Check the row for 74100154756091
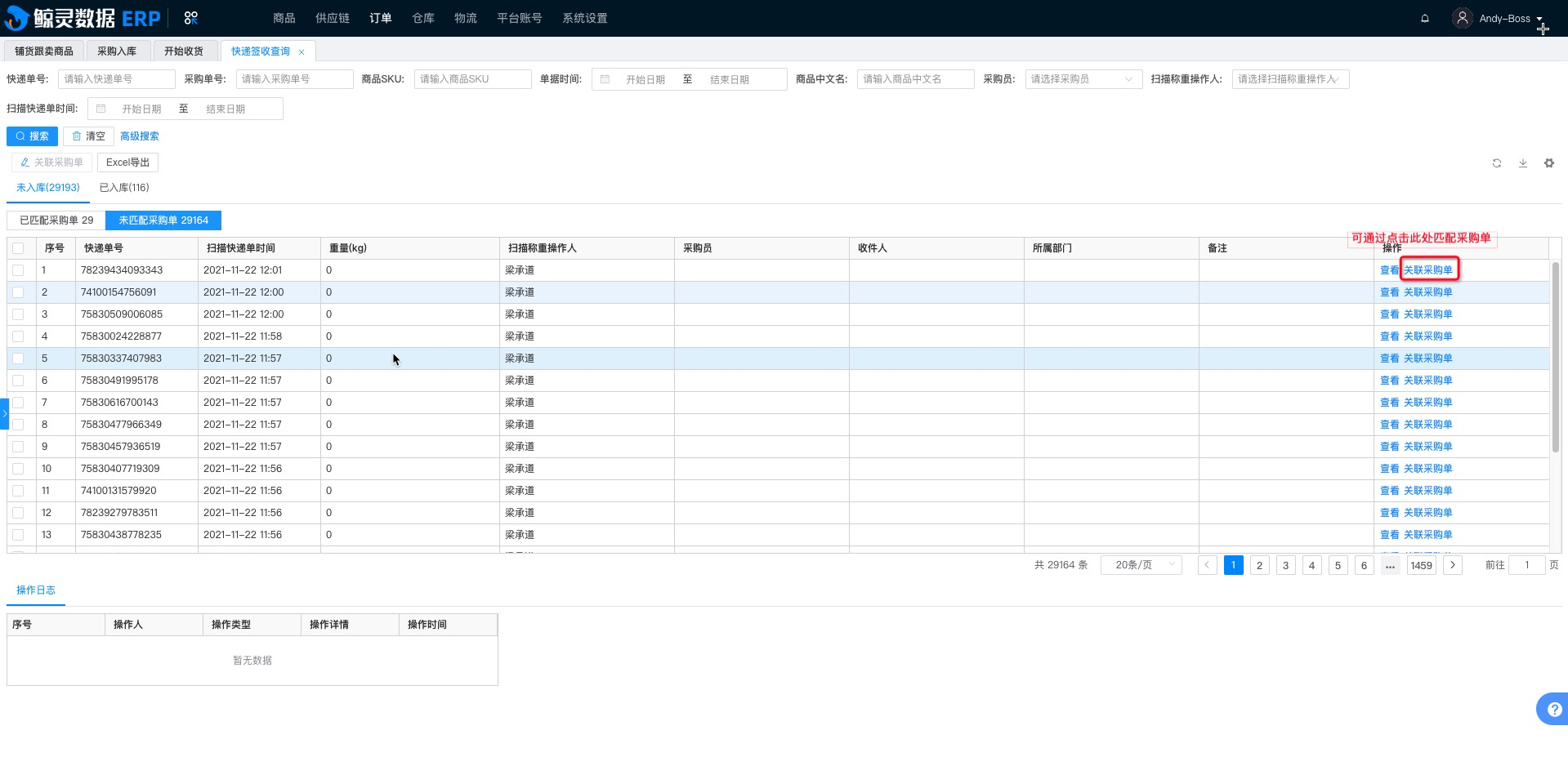The height and width of the screenshot is (757, 1568). 18,292
